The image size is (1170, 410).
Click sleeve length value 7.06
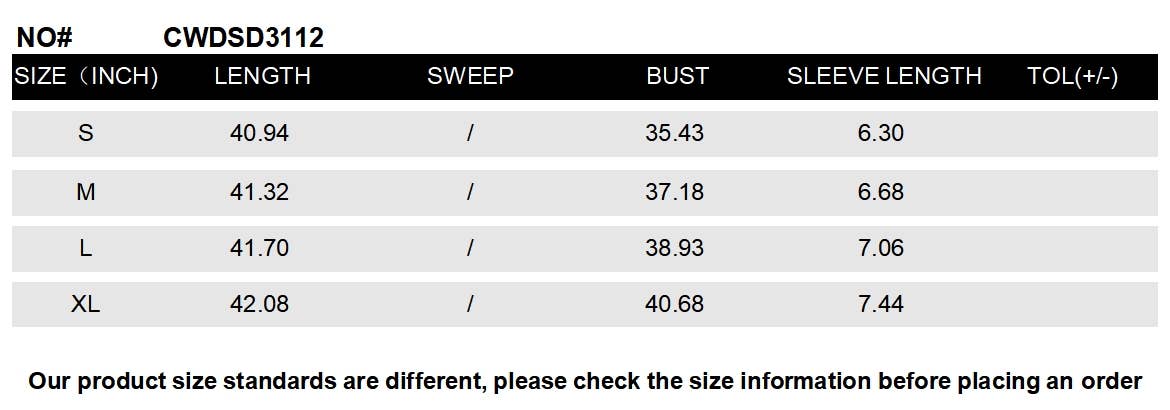click(880, 247)
